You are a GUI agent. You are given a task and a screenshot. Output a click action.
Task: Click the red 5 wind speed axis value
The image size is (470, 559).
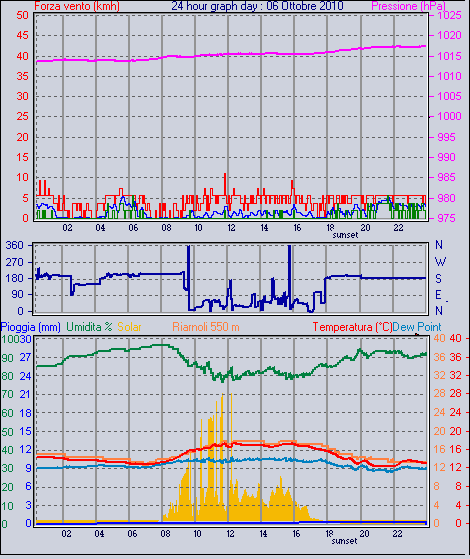tap(25, 198)
